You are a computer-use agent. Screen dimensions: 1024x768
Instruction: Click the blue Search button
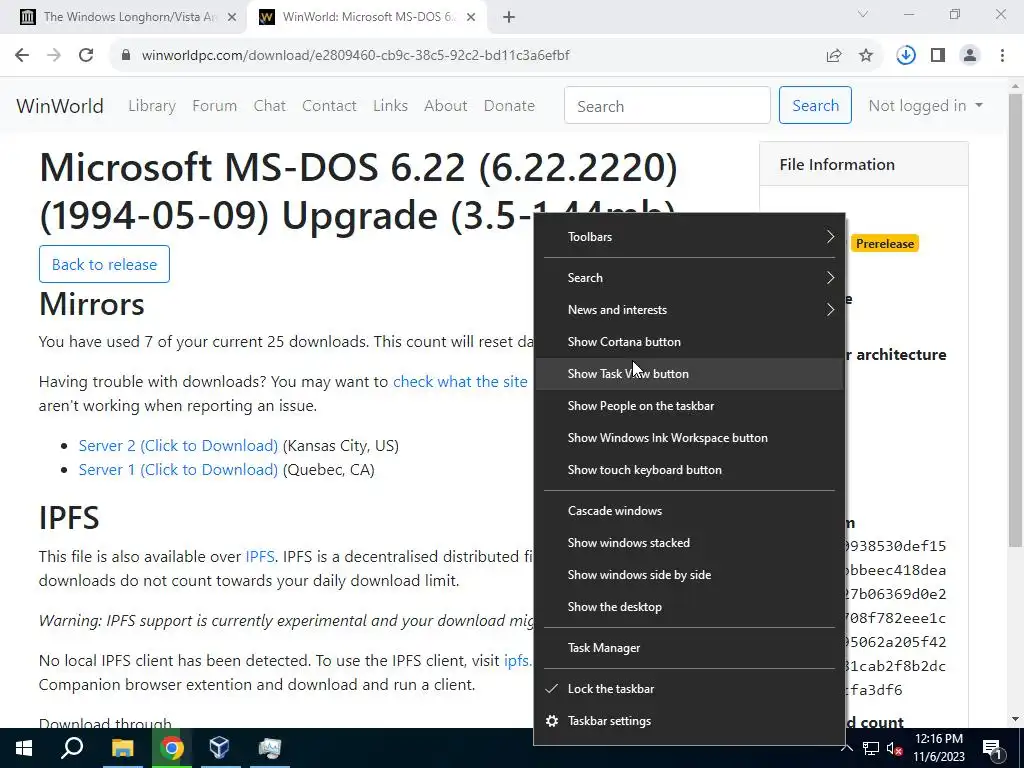815,105
